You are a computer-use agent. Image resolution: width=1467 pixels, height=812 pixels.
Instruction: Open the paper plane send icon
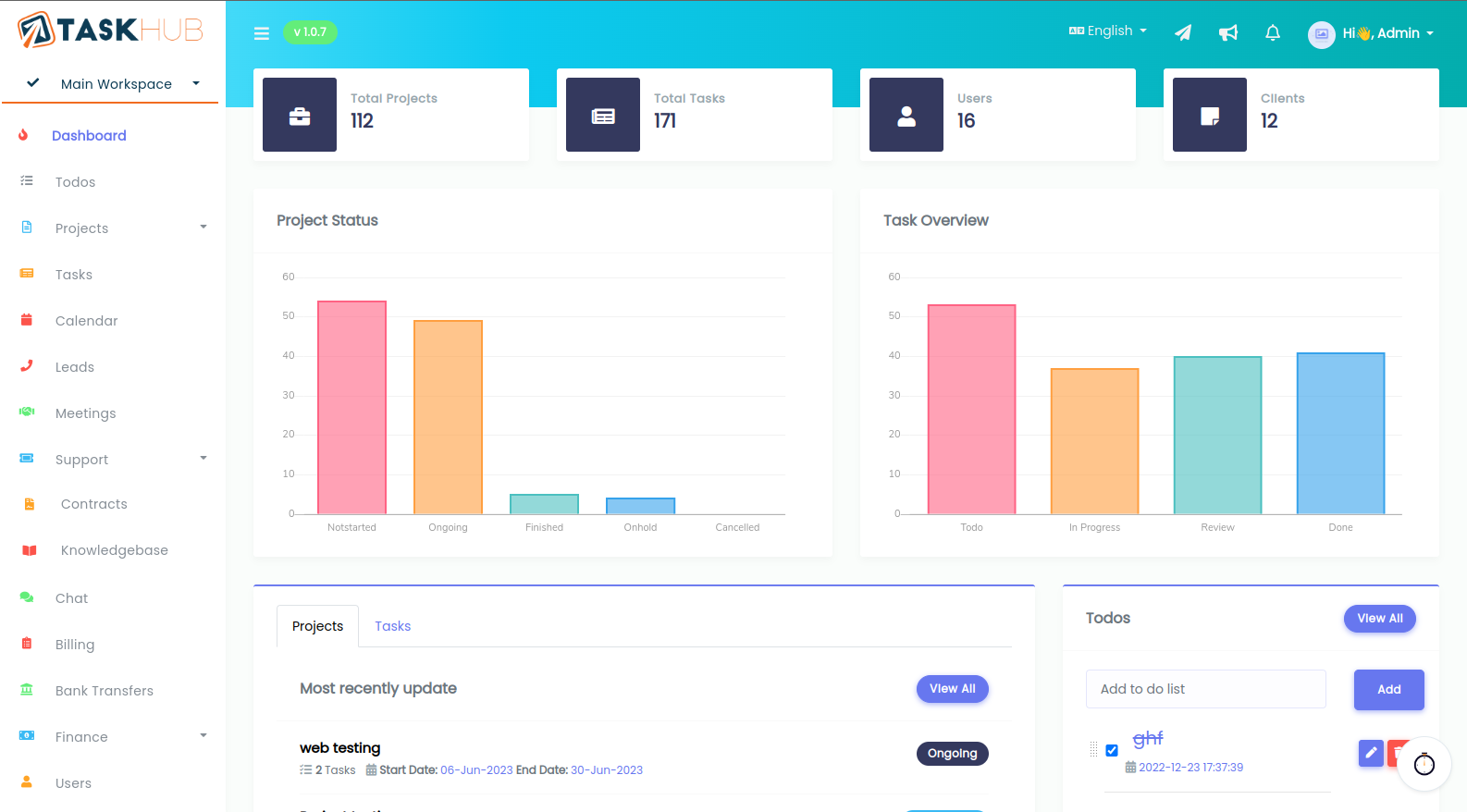[x=1183, y=33]
